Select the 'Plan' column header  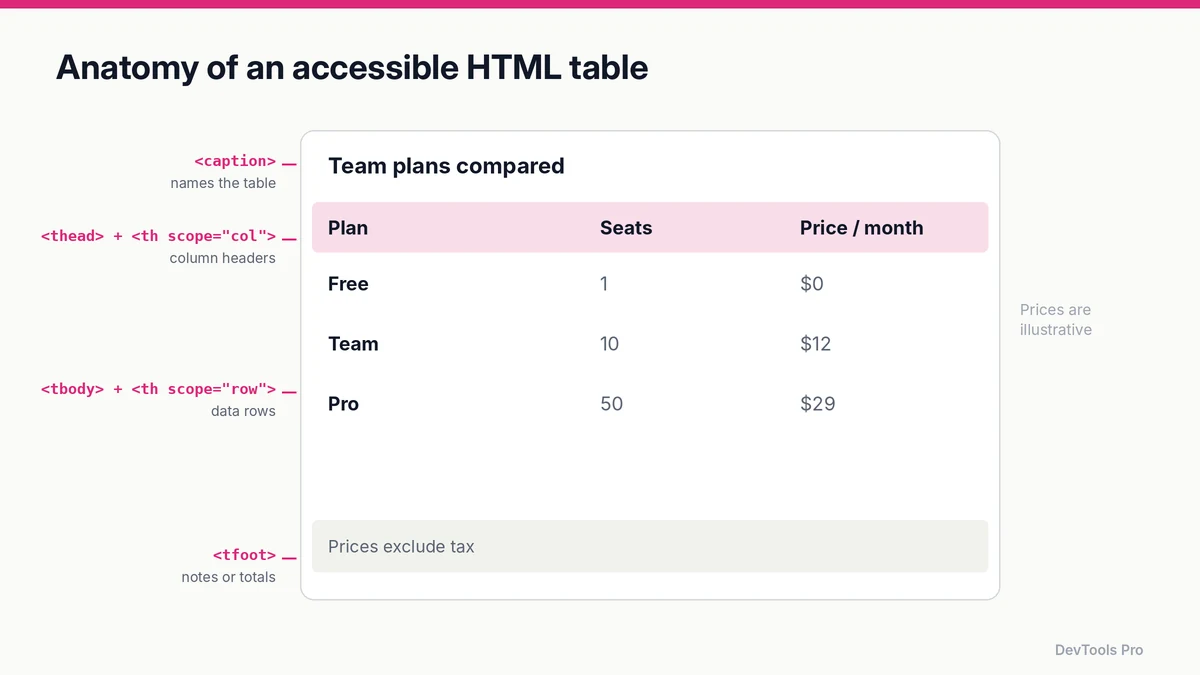point(348,228)
